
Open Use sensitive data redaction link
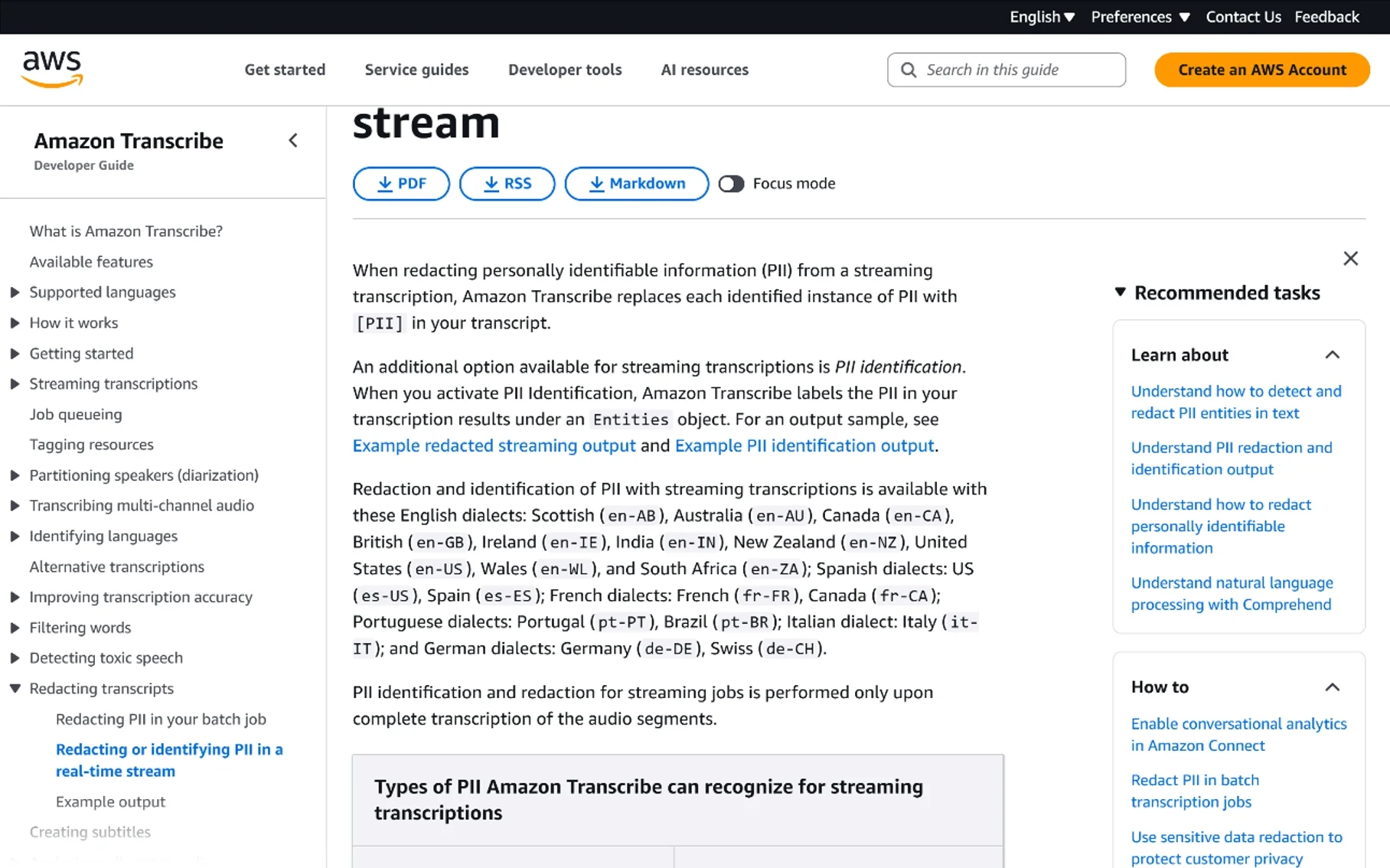coord(1236,847)
